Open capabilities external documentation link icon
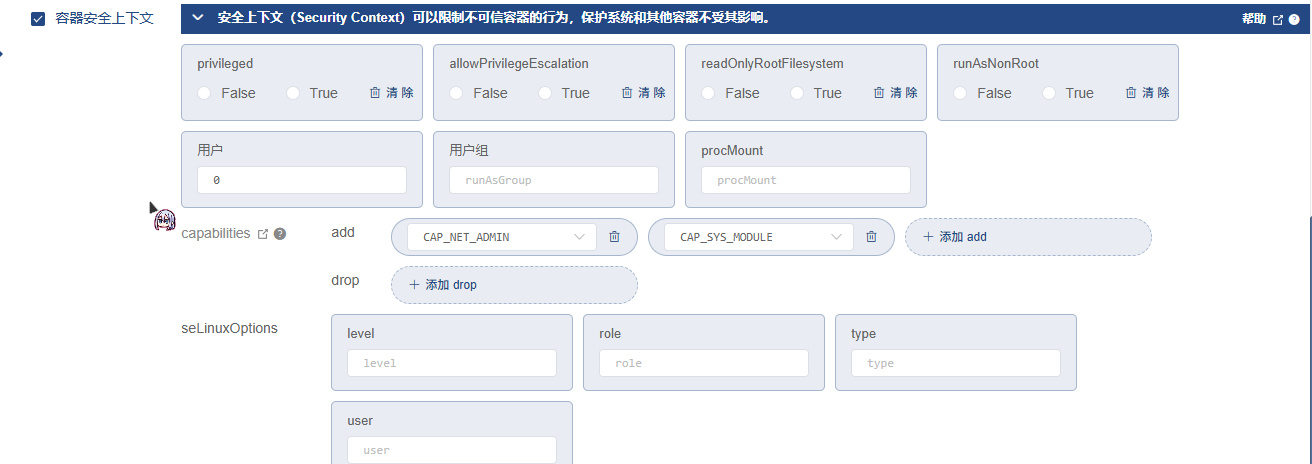The image size is (1312, 464). click(x=263, y=234)
